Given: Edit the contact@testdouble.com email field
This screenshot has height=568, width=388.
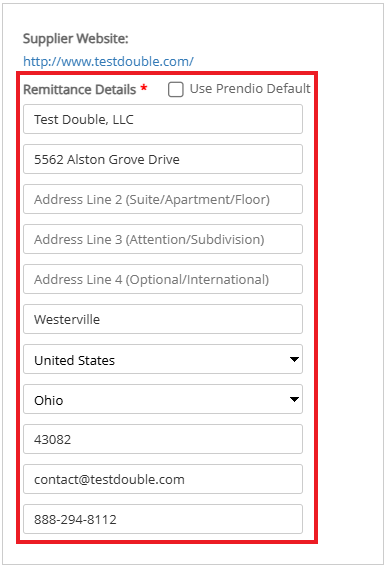Looking at the screenshot, I should 163,479.
